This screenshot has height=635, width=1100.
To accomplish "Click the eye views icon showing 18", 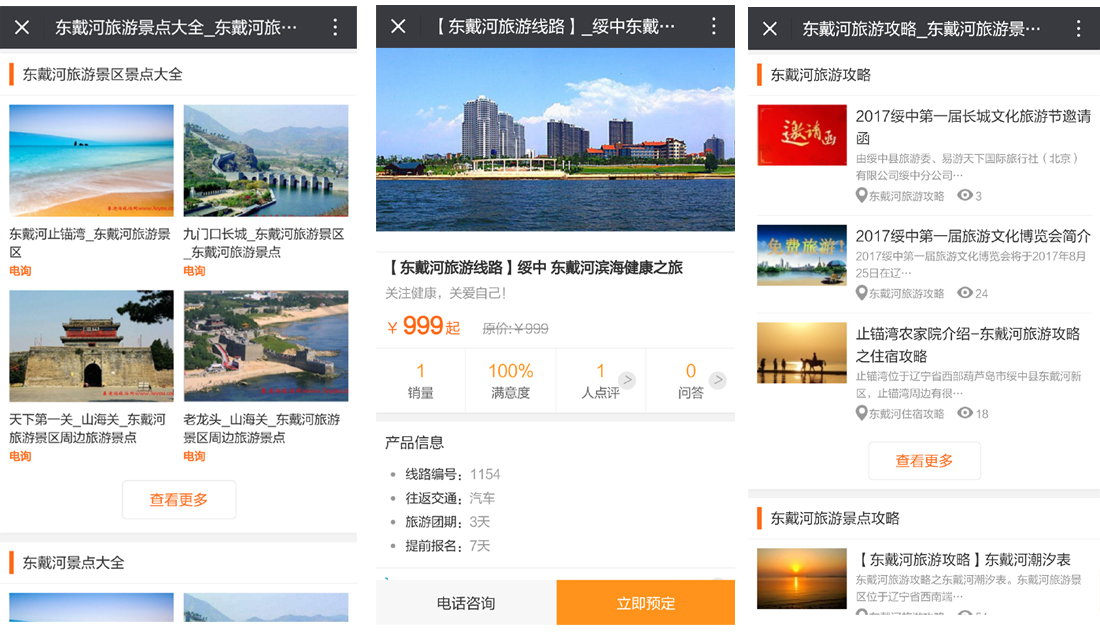I will [x=965, y=413].
